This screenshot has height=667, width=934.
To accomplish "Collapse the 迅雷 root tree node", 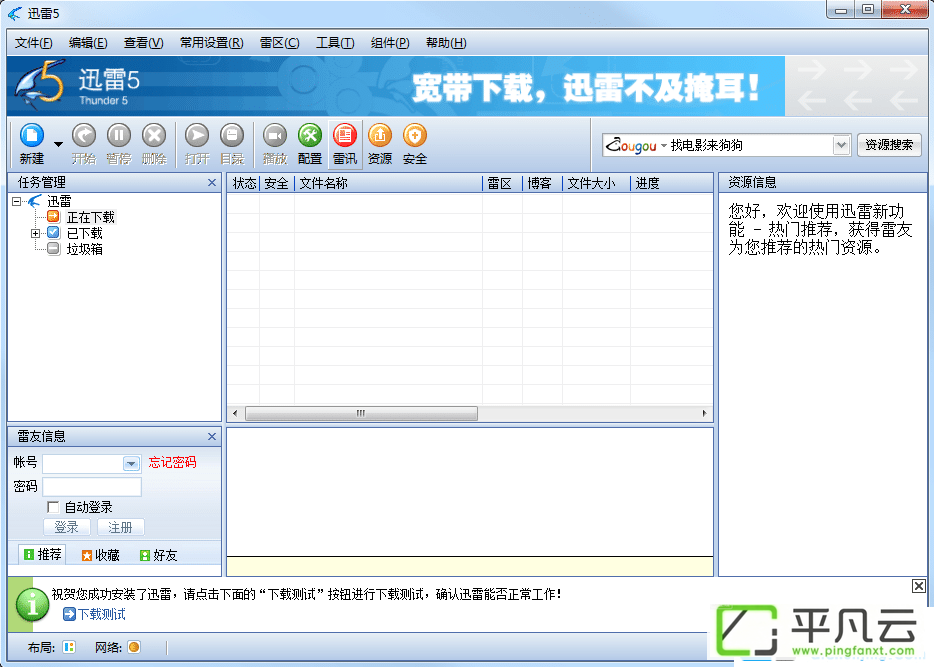I will pos(17,201).
